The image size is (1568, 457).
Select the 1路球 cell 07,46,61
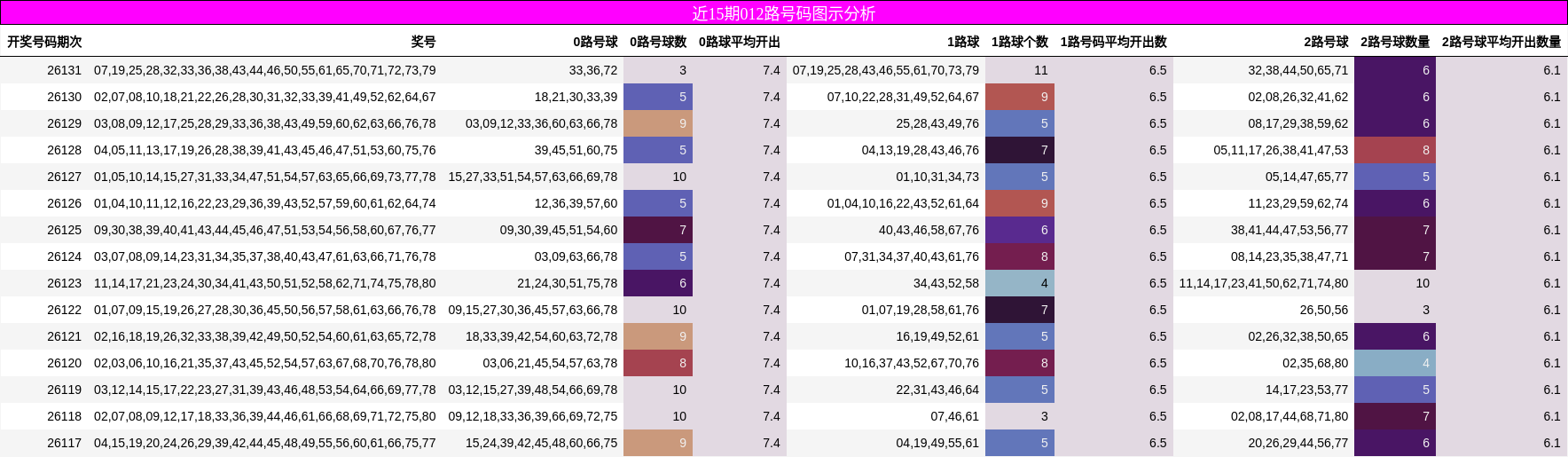point(955,416)
